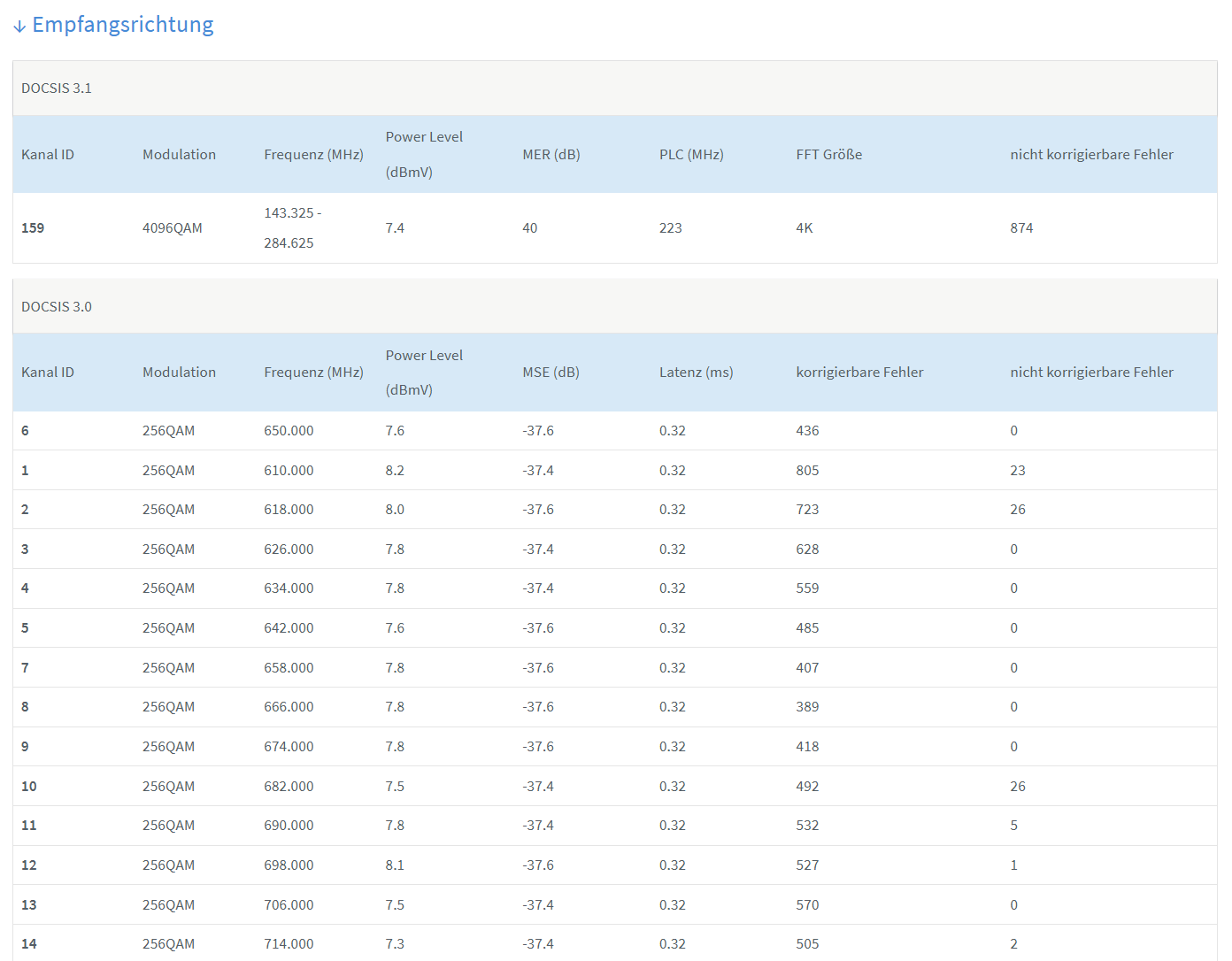The image size is (1232, 961).
Task: Select the DOCSIS 3.0 table title
Action: coord(57,307)
